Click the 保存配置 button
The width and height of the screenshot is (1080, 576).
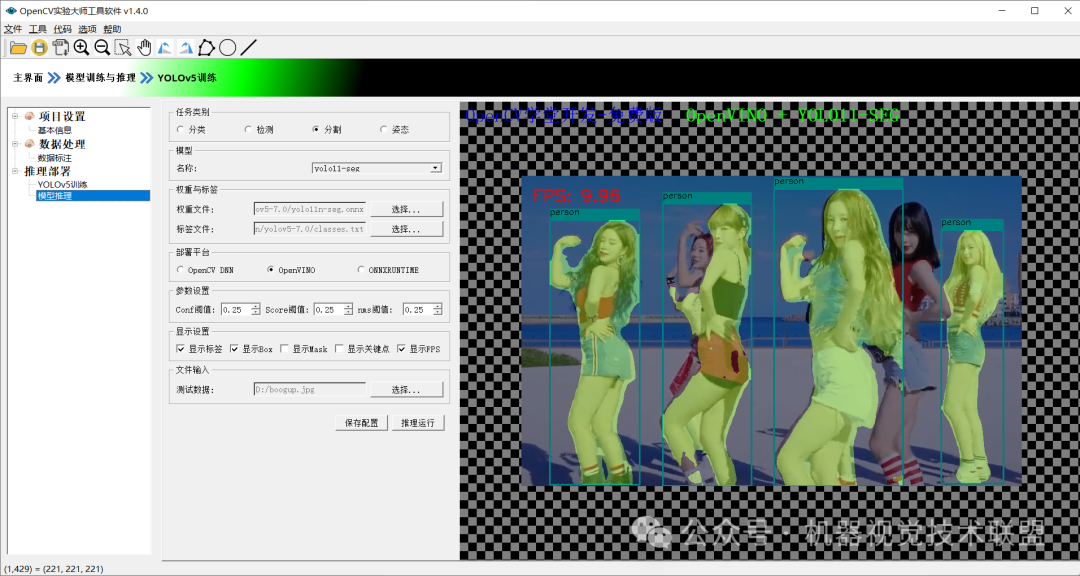(362, 422)
